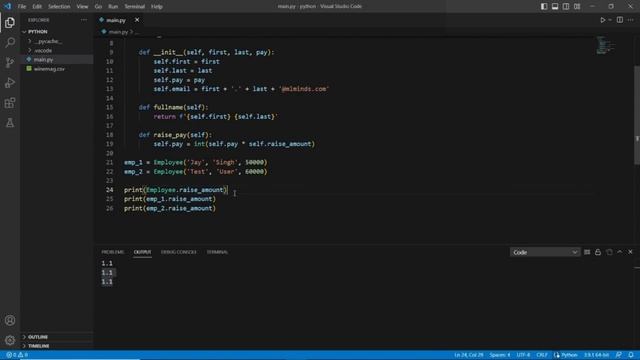This screenshot has width=640, height=360.
Task: Open the Run and Debug view
Action: (10, 82)
